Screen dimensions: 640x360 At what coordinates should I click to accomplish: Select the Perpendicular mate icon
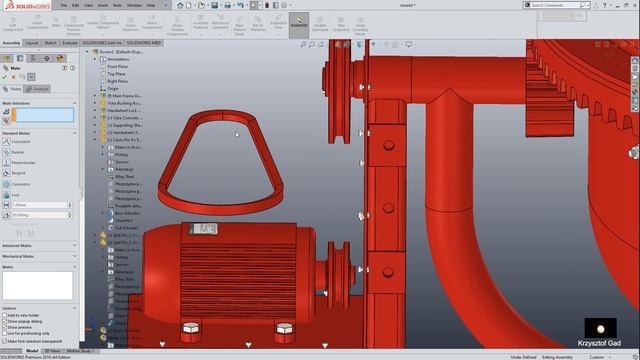click(6, 162)
